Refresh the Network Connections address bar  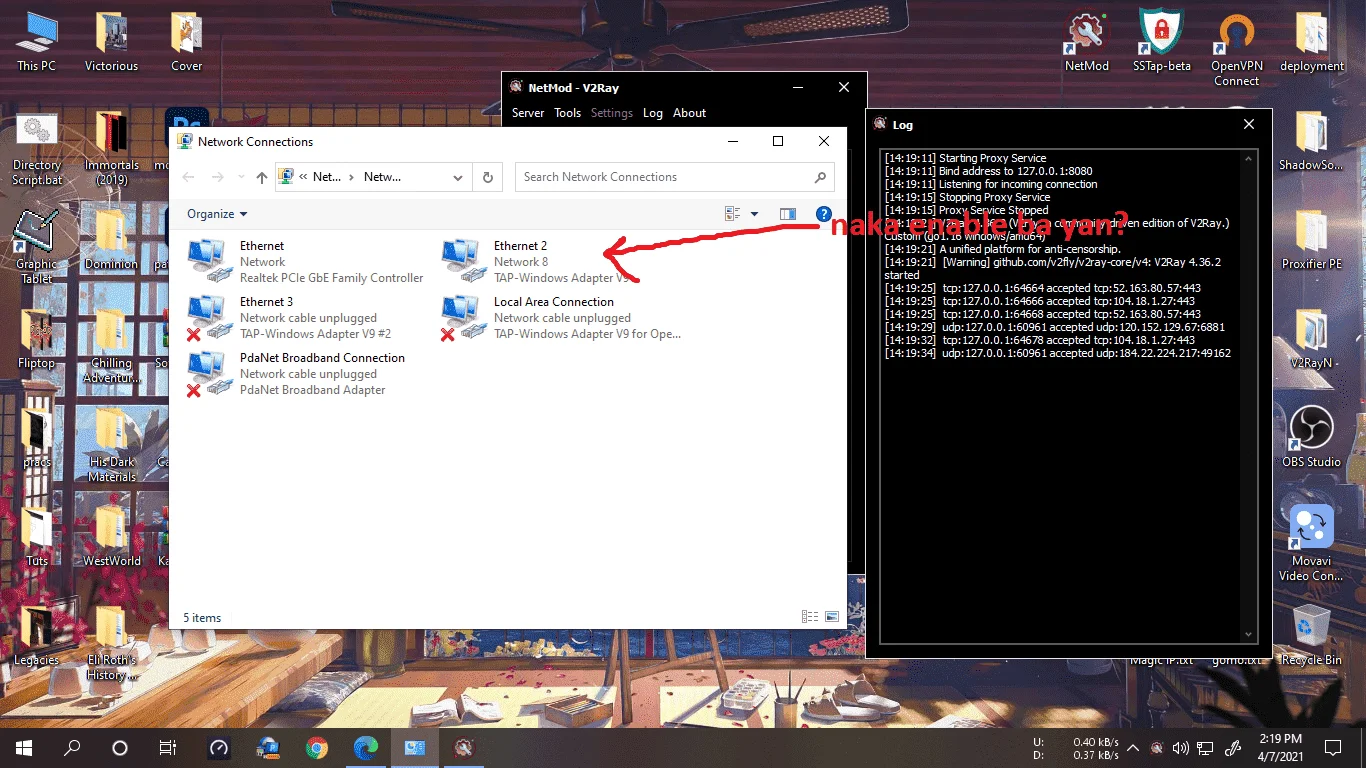488,177
